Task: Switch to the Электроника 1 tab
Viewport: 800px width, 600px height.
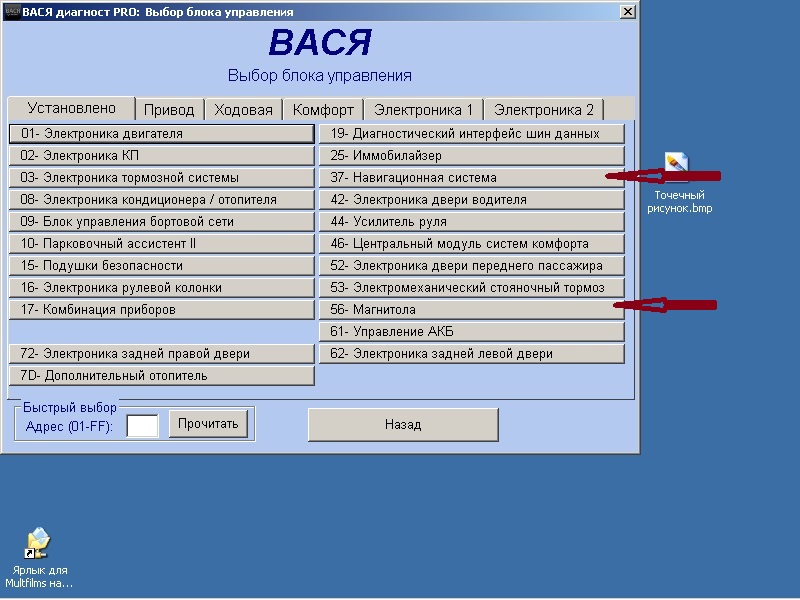Action: (x=423, y=110)
